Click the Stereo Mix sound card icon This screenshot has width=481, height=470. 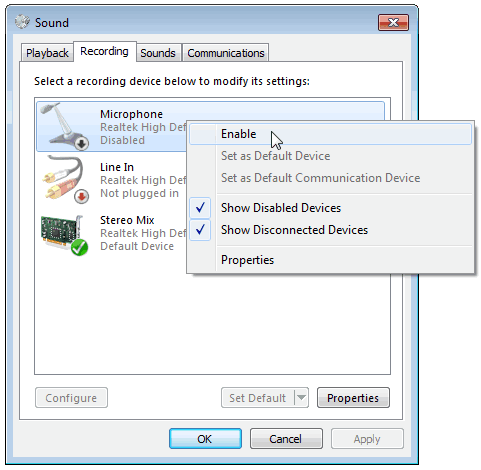[x=64, y=235]
